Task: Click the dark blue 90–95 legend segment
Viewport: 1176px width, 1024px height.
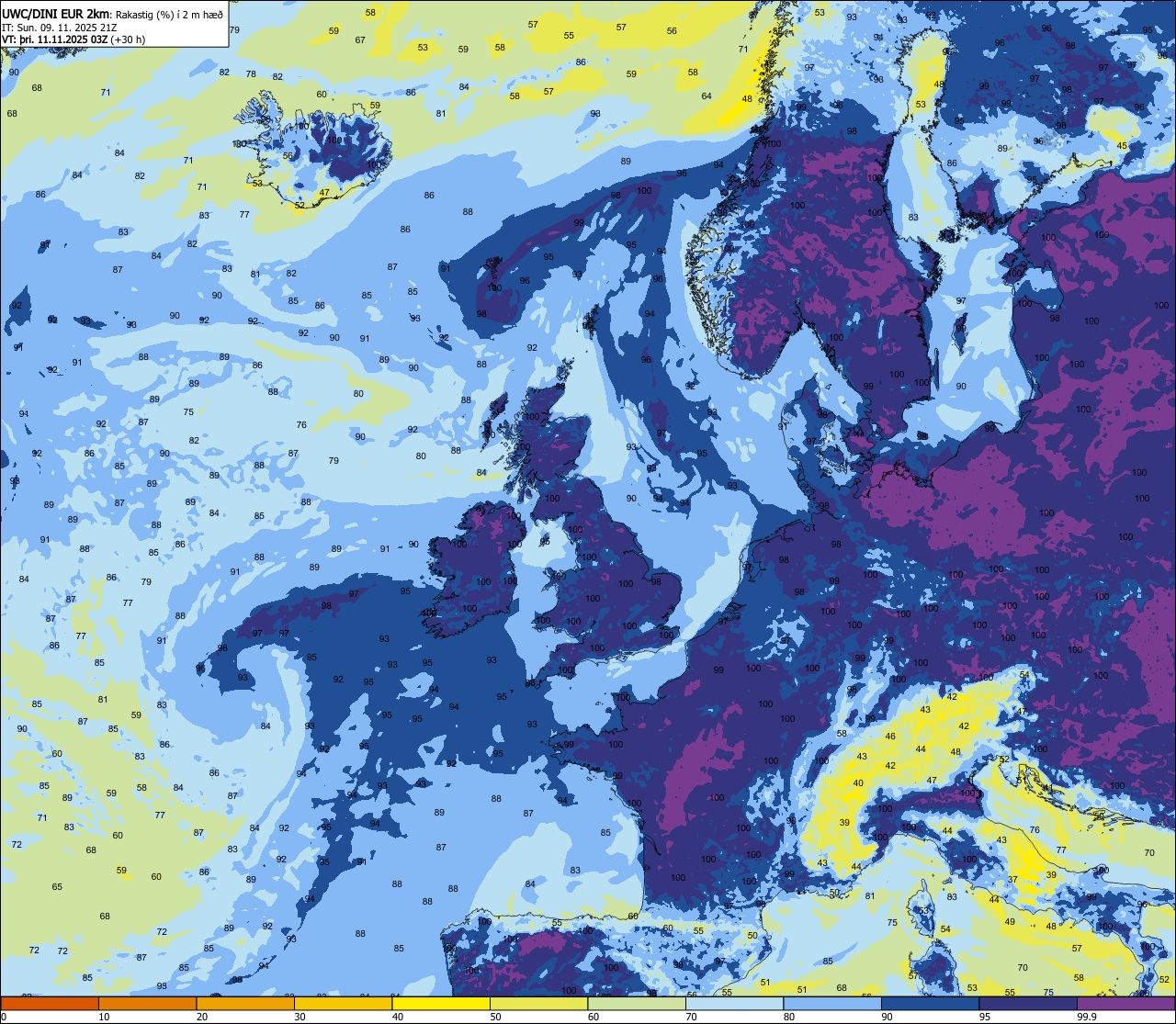Action: 931,1003
